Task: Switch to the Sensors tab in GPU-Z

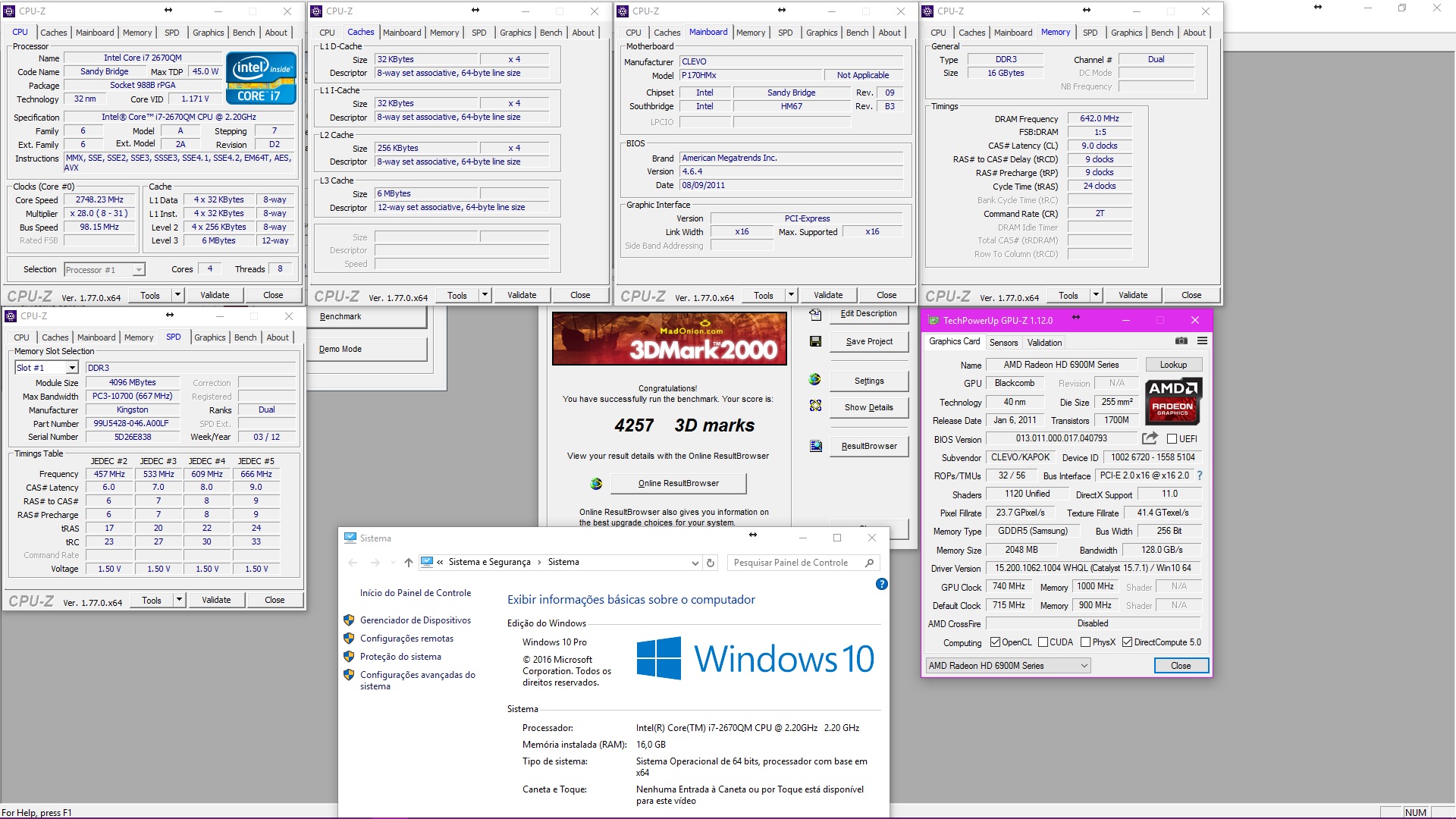Action: [1003, 343]
